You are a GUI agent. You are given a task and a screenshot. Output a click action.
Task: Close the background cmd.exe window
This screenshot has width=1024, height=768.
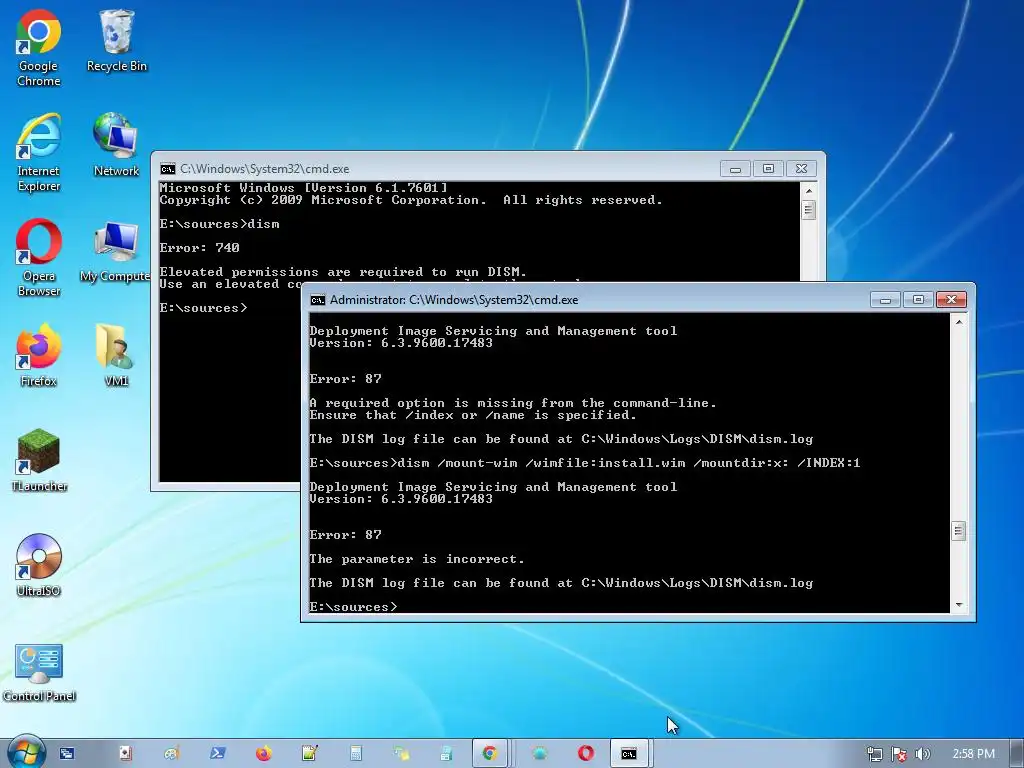pyautogui.click(x=801, y=168)
